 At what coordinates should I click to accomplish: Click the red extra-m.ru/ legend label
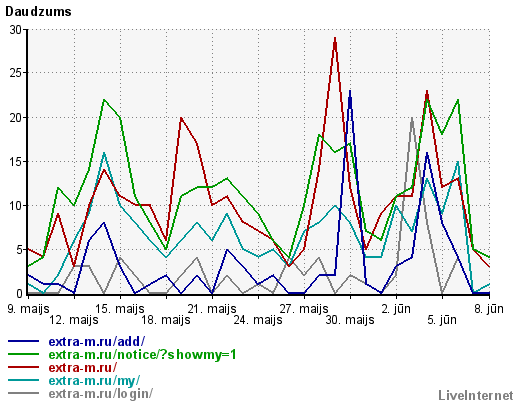[83, 367]
